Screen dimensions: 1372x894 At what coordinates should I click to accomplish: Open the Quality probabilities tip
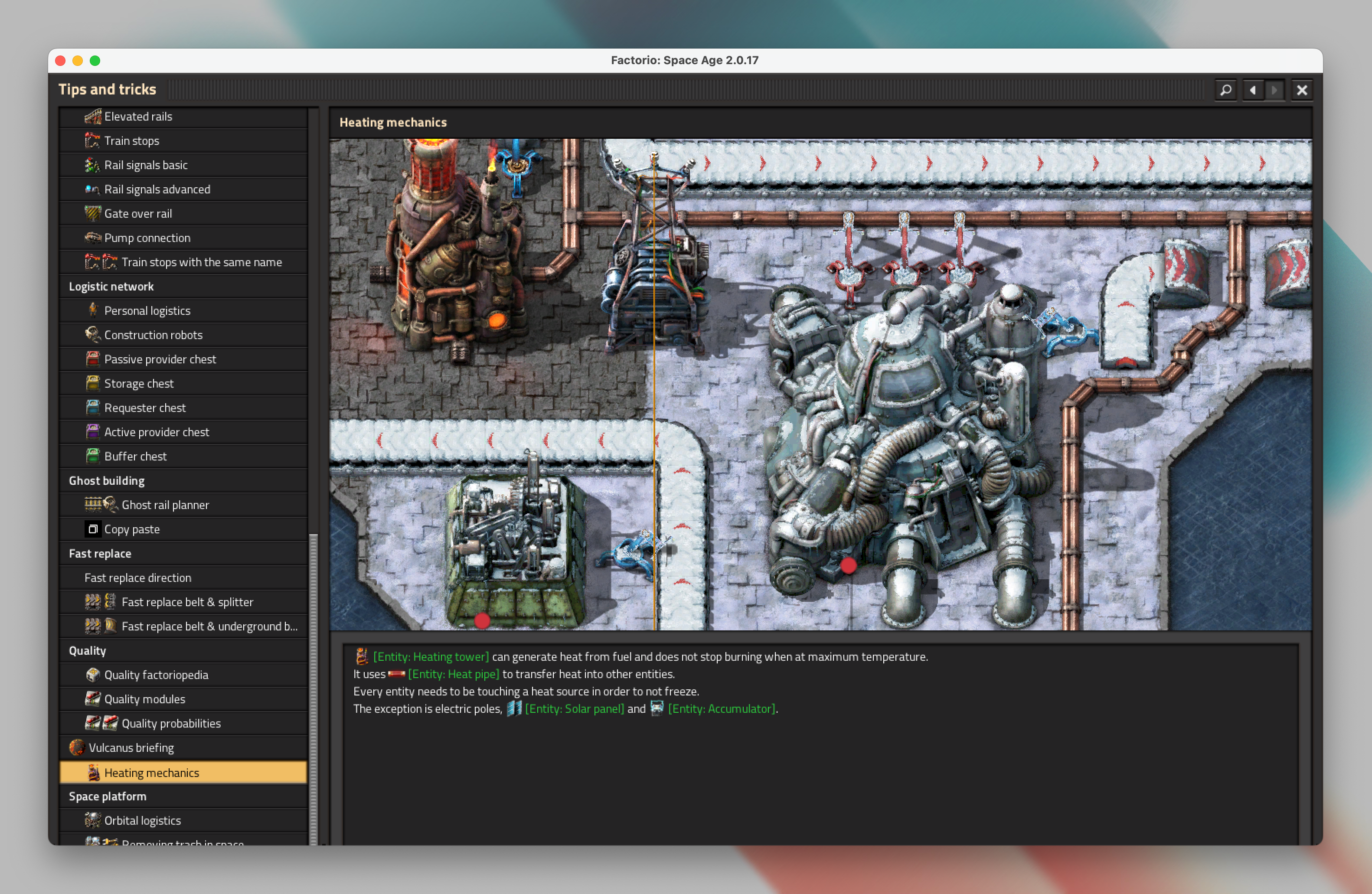pos(183,723)
